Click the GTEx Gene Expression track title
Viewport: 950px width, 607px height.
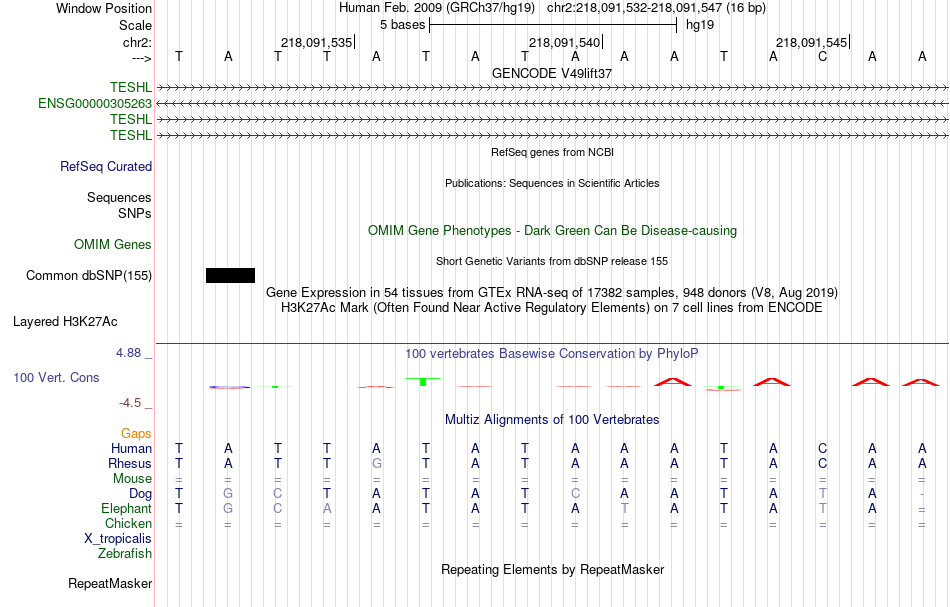point(552,293)
